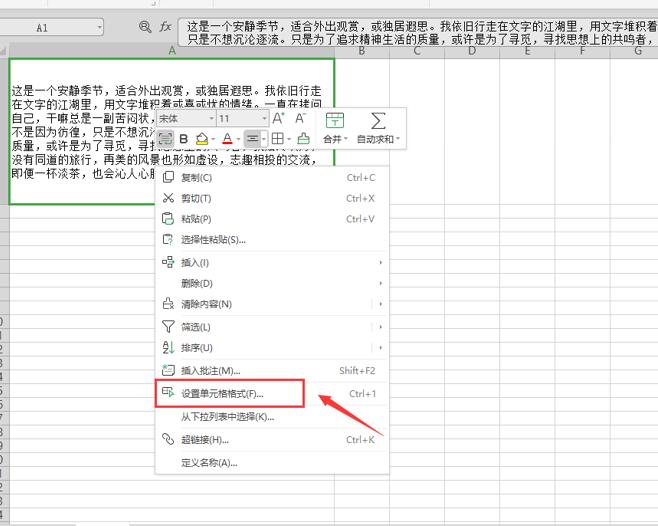Decrease font size with the smaller A icon
The width and height of the screenshot is (658, 526).
click(299, 118)
